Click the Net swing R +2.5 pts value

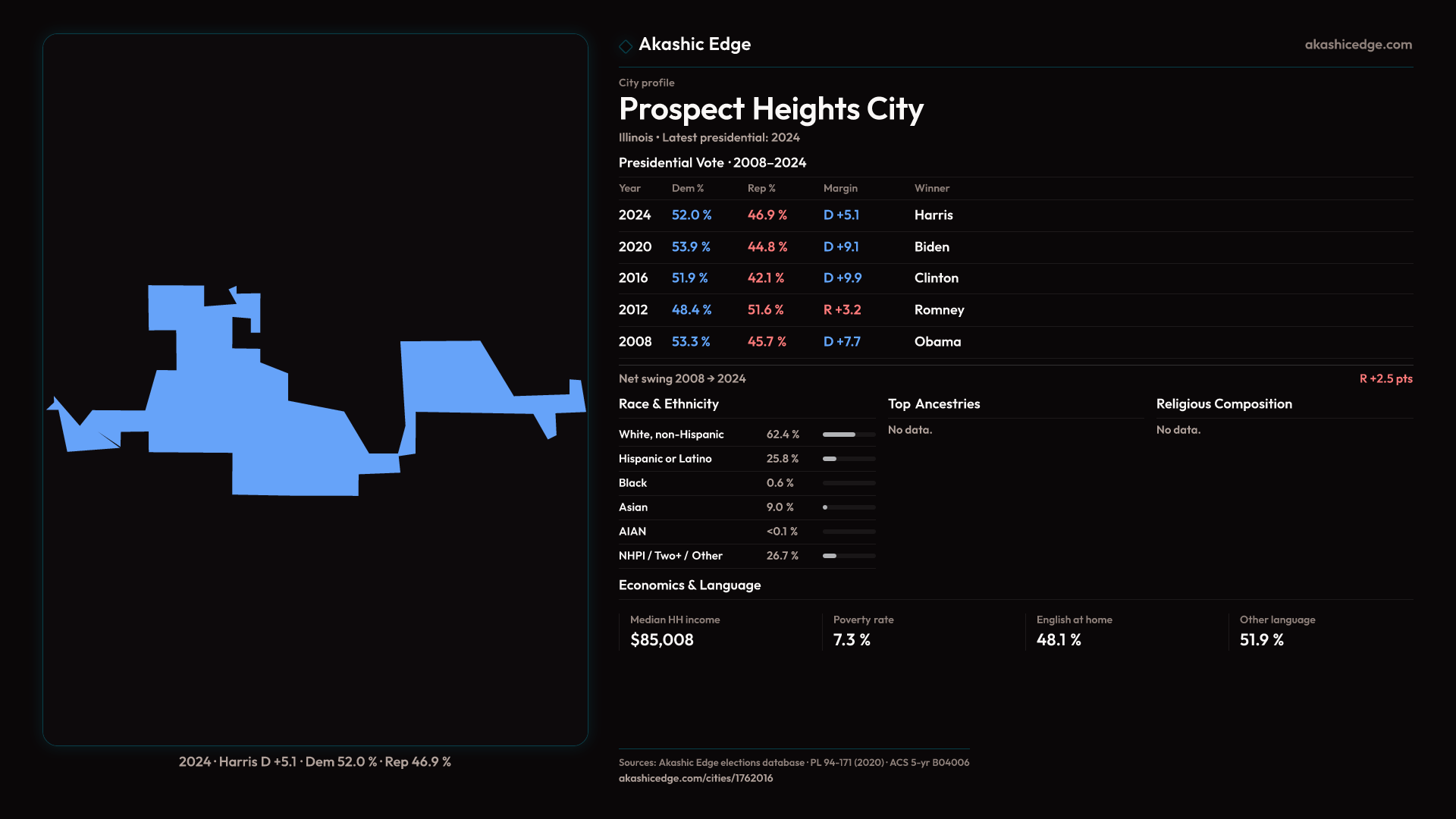[x=1385, y=378]
